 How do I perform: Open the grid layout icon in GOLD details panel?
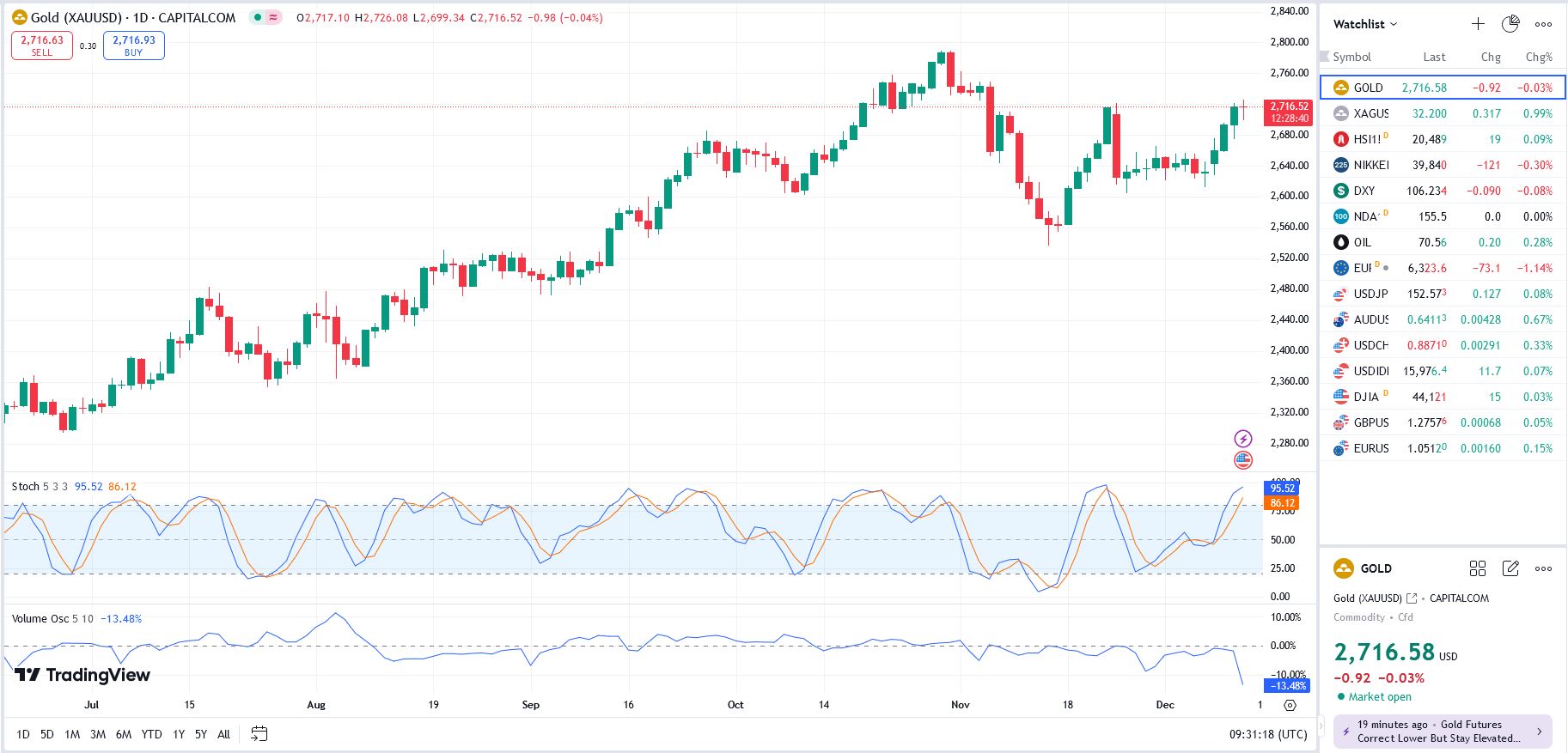1478,568
